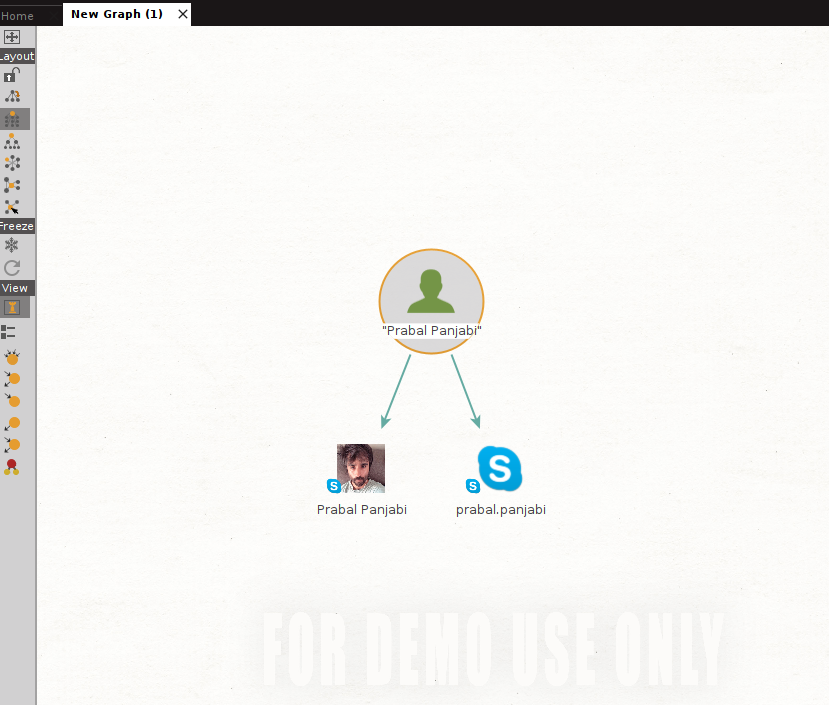Select the block layout icon
Viewport: 829px width, 705px height.
(x=13, y=119)
